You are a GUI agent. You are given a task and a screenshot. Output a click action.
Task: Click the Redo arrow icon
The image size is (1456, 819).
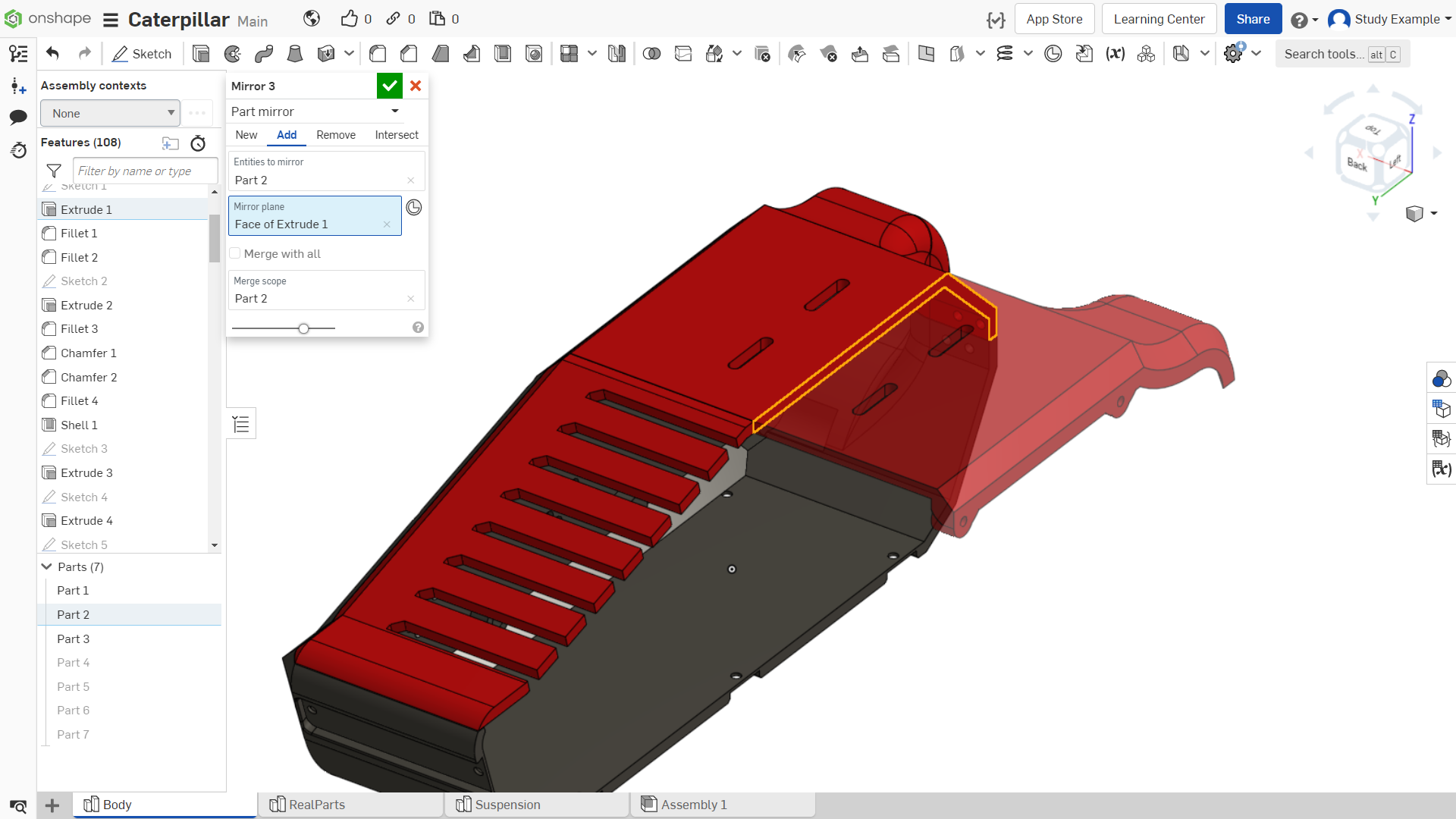tap(85, 54)
